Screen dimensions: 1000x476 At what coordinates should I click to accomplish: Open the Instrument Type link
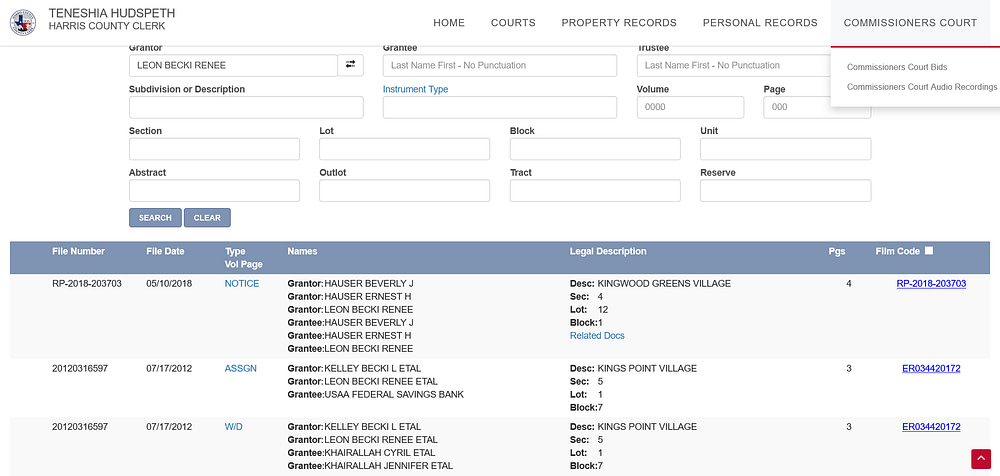coord(415,89)
